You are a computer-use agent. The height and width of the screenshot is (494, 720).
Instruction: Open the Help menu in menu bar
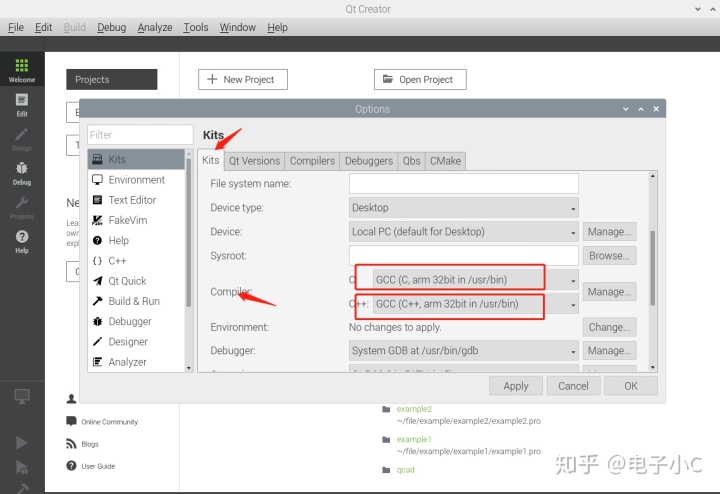(277, 28)
